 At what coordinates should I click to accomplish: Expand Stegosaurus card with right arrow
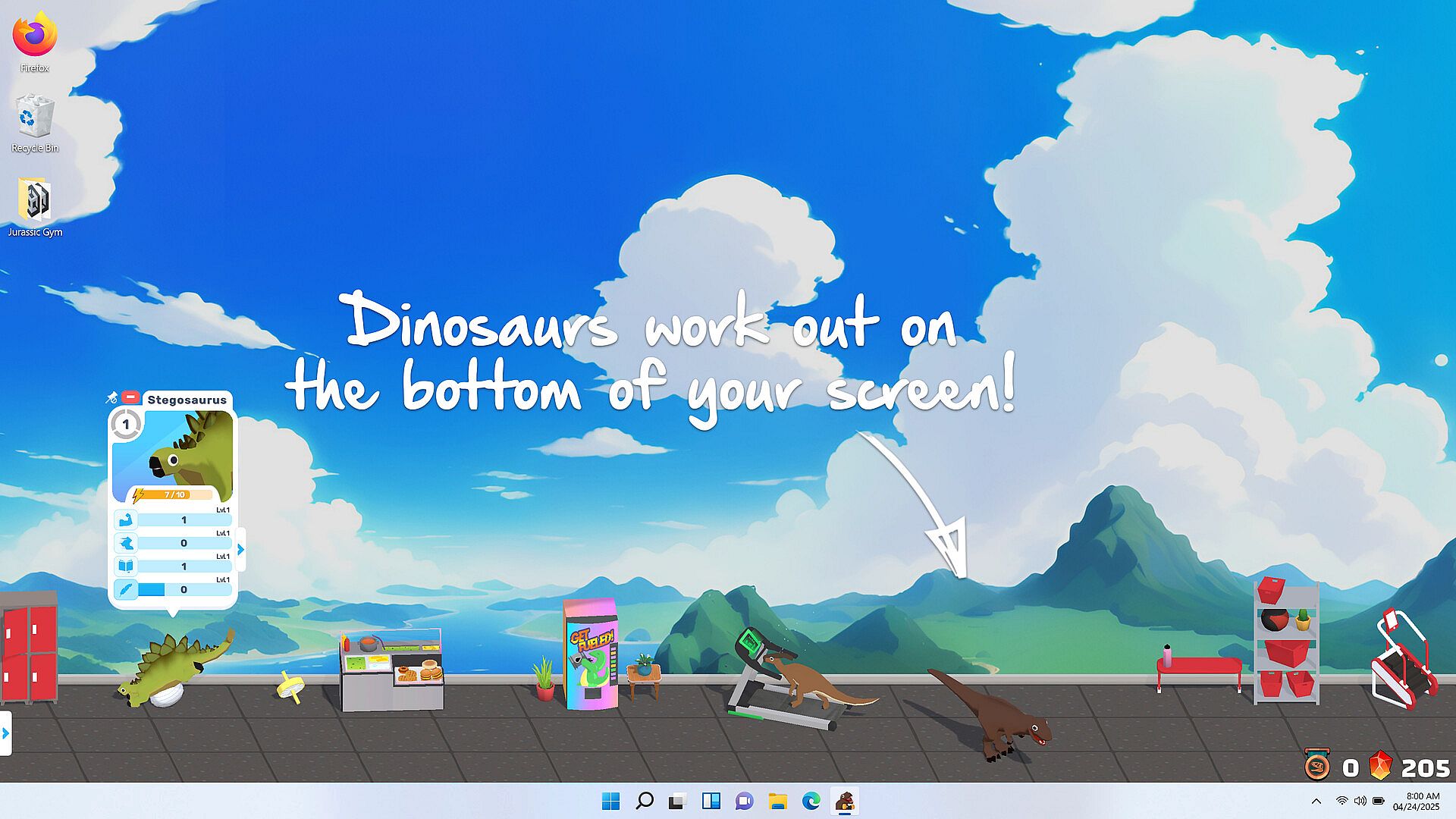241,550
